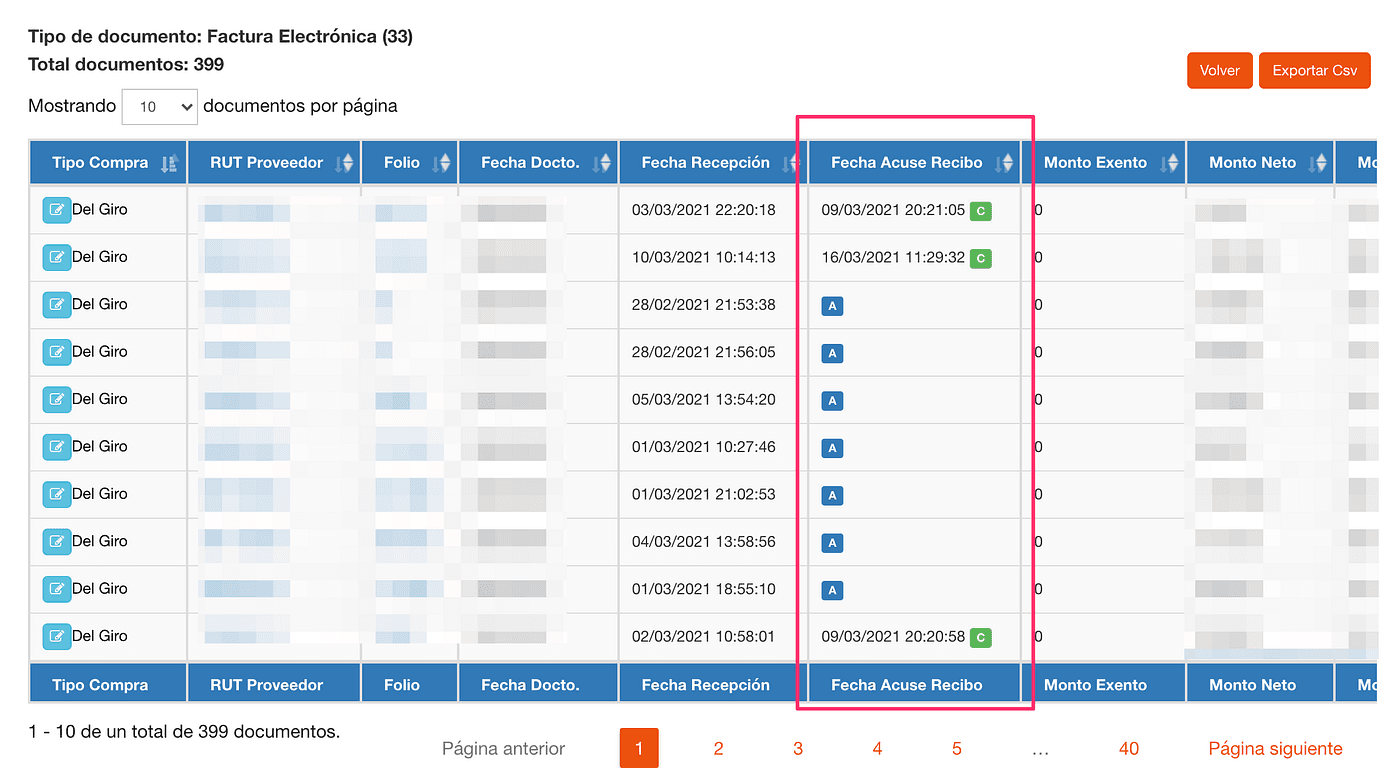Click acuse date 16/03/2021 11:29:32
Viewport: 1400px width, 768px height.
point(893,257)
